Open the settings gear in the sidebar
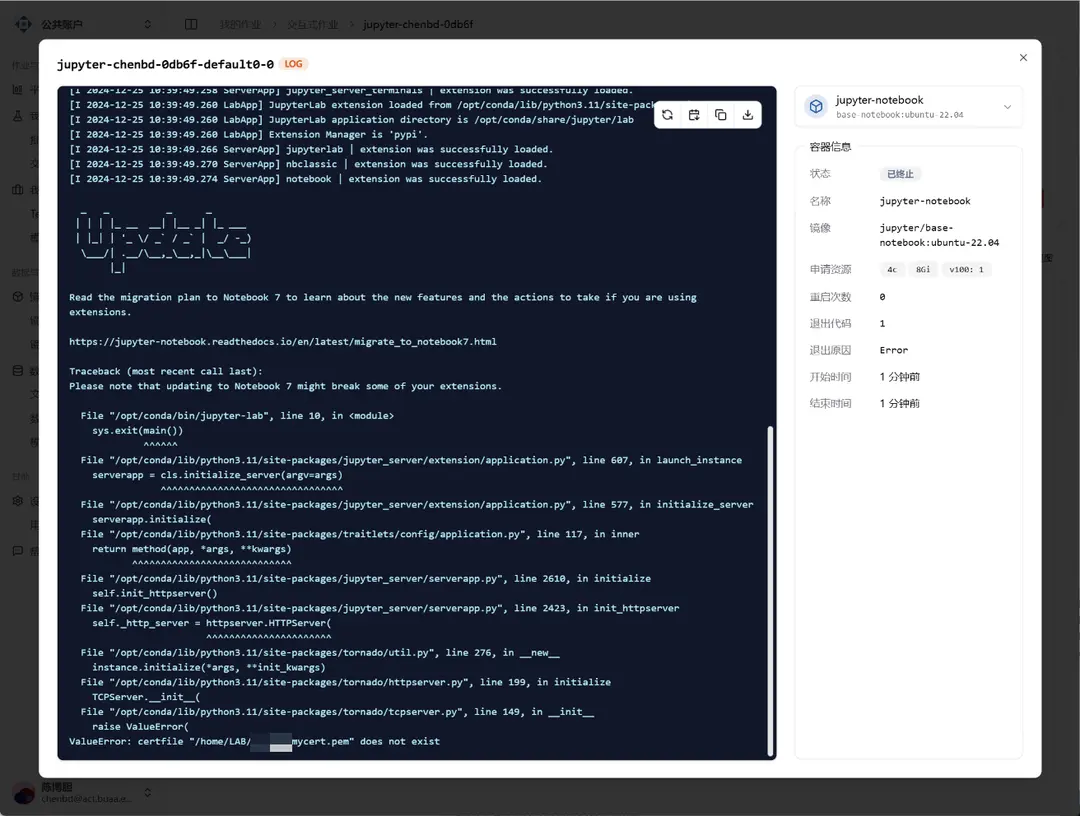This screenshot has width=1080, height=816. pos(18,501)
